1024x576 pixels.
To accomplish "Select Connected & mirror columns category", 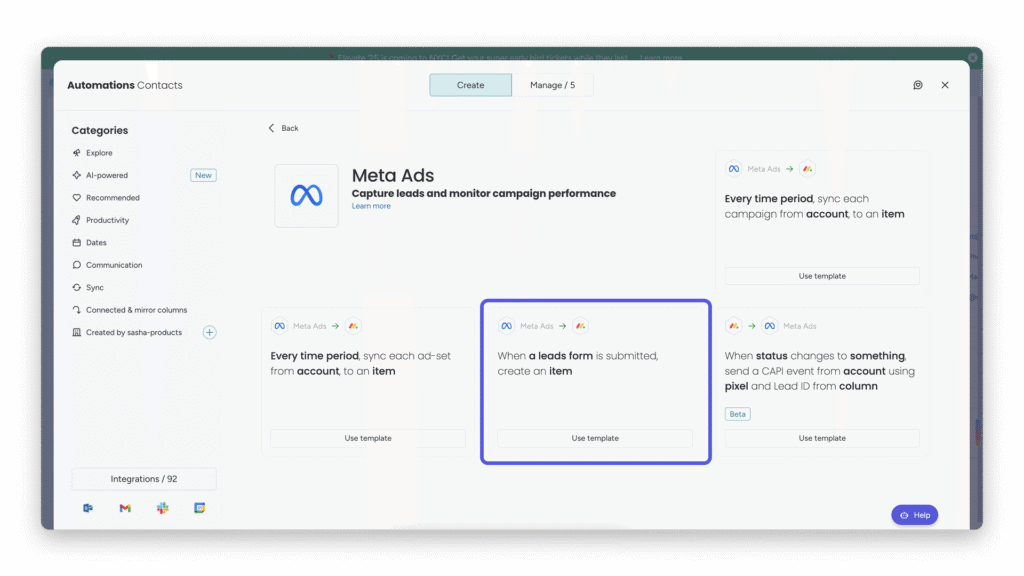I will click(136, 310).
